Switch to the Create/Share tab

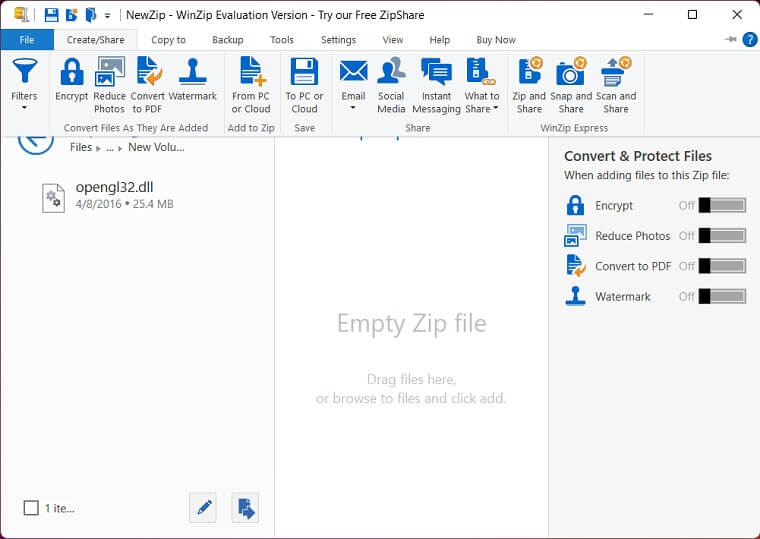coord(95,40)
